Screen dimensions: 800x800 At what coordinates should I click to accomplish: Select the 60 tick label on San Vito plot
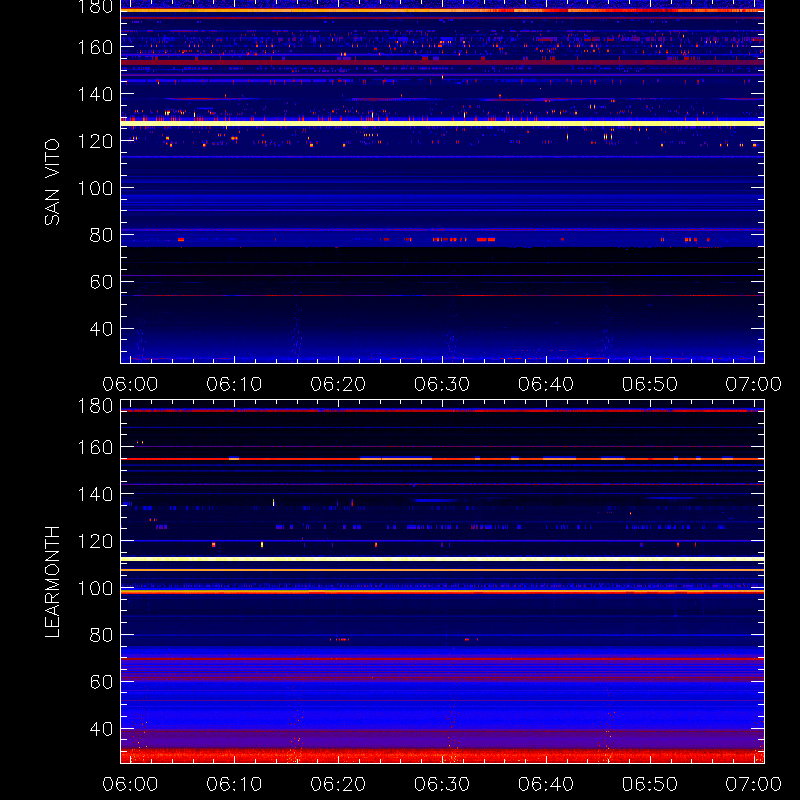101,282
